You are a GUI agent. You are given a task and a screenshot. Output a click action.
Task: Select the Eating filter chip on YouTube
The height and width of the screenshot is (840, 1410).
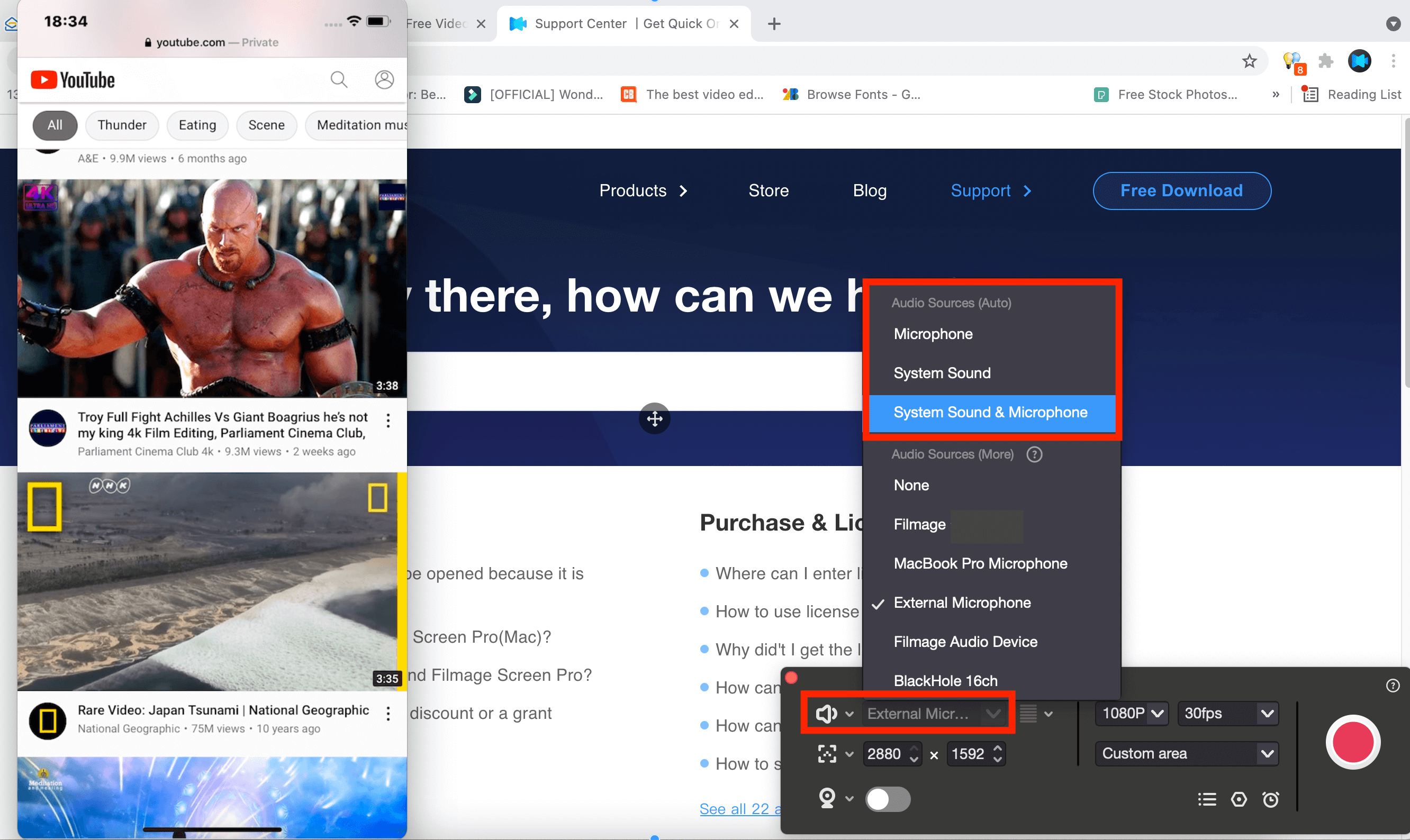(197, 125)
